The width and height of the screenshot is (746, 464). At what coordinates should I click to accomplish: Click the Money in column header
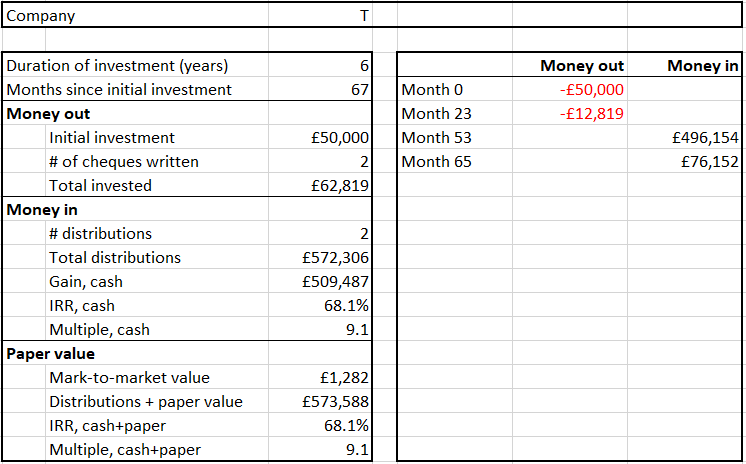703,66
